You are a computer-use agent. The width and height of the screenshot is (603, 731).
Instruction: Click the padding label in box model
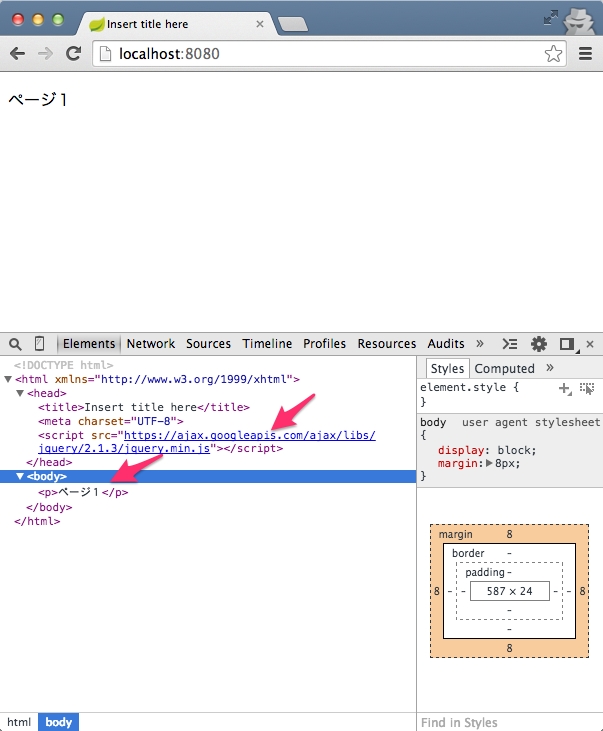pyautogui.click(x=485, y=572)
